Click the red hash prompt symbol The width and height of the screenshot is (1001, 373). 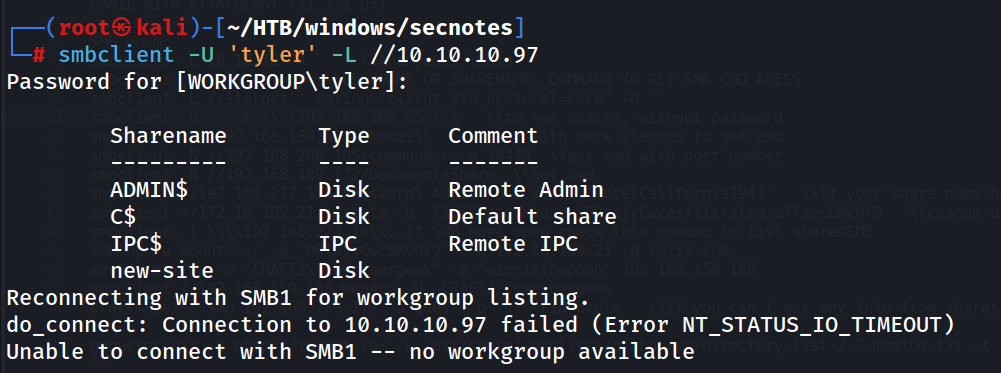38,55
